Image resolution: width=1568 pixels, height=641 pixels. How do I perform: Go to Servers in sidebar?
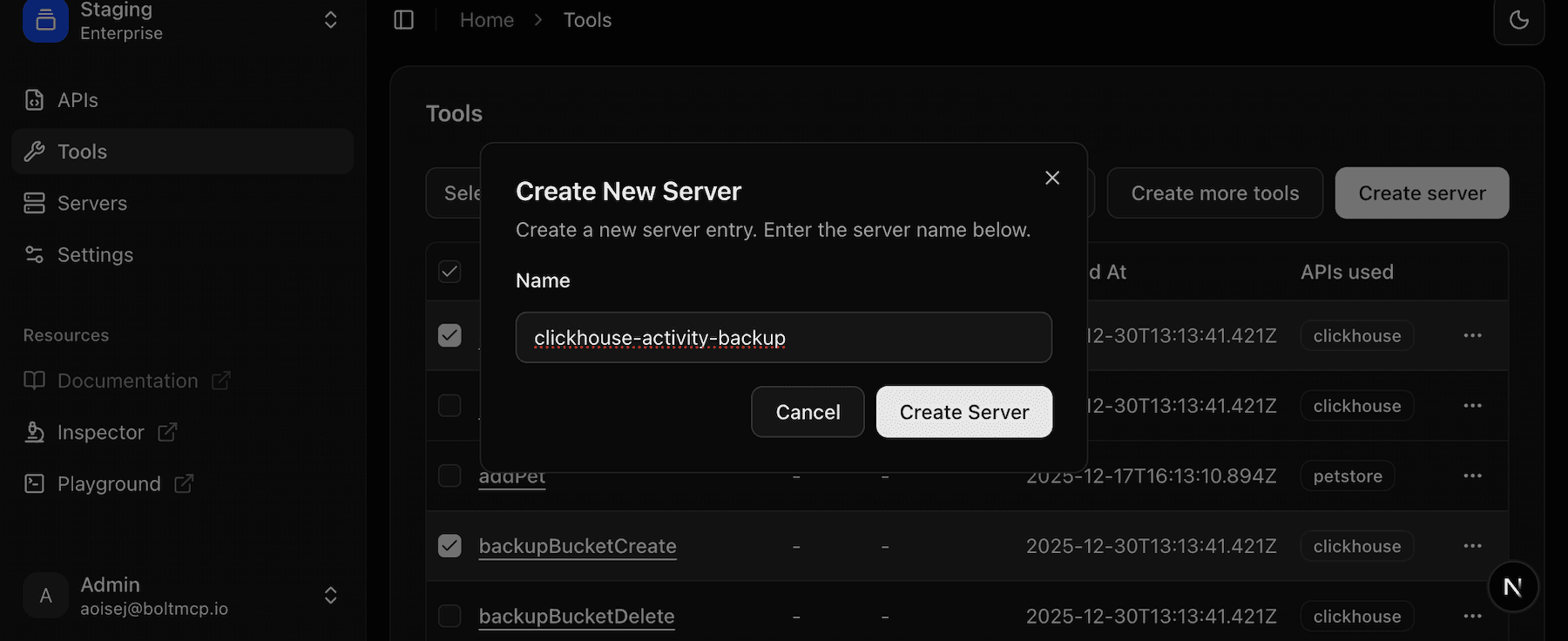click(x=91, y=203)
